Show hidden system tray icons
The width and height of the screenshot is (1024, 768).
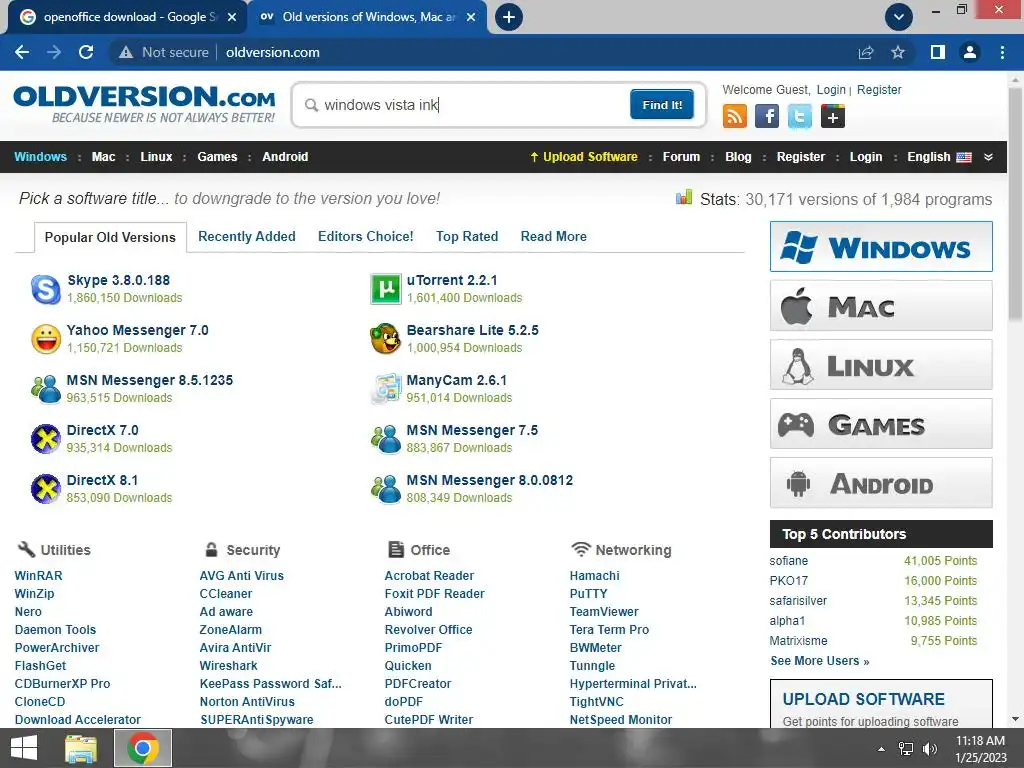881,749
